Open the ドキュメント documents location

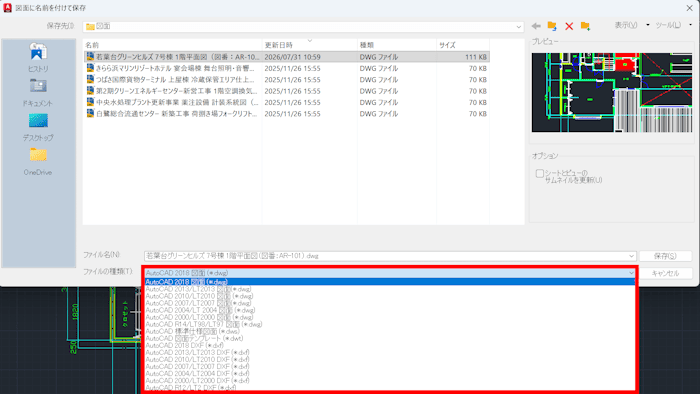tap(38, 93)
